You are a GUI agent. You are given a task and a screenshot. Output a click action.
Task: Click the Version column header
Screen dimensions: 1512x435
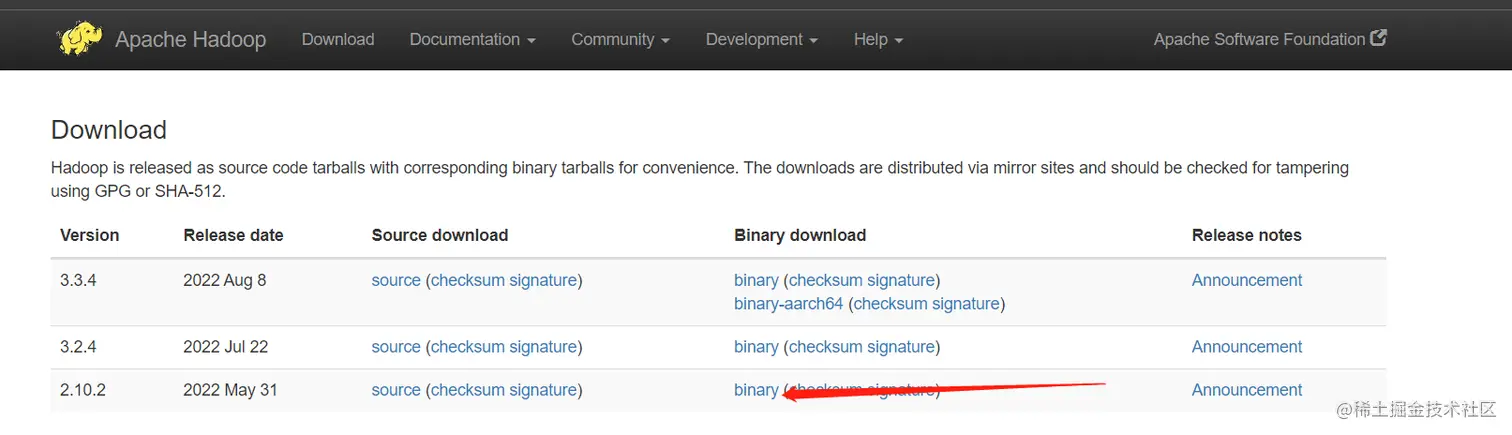coord(90,236)
